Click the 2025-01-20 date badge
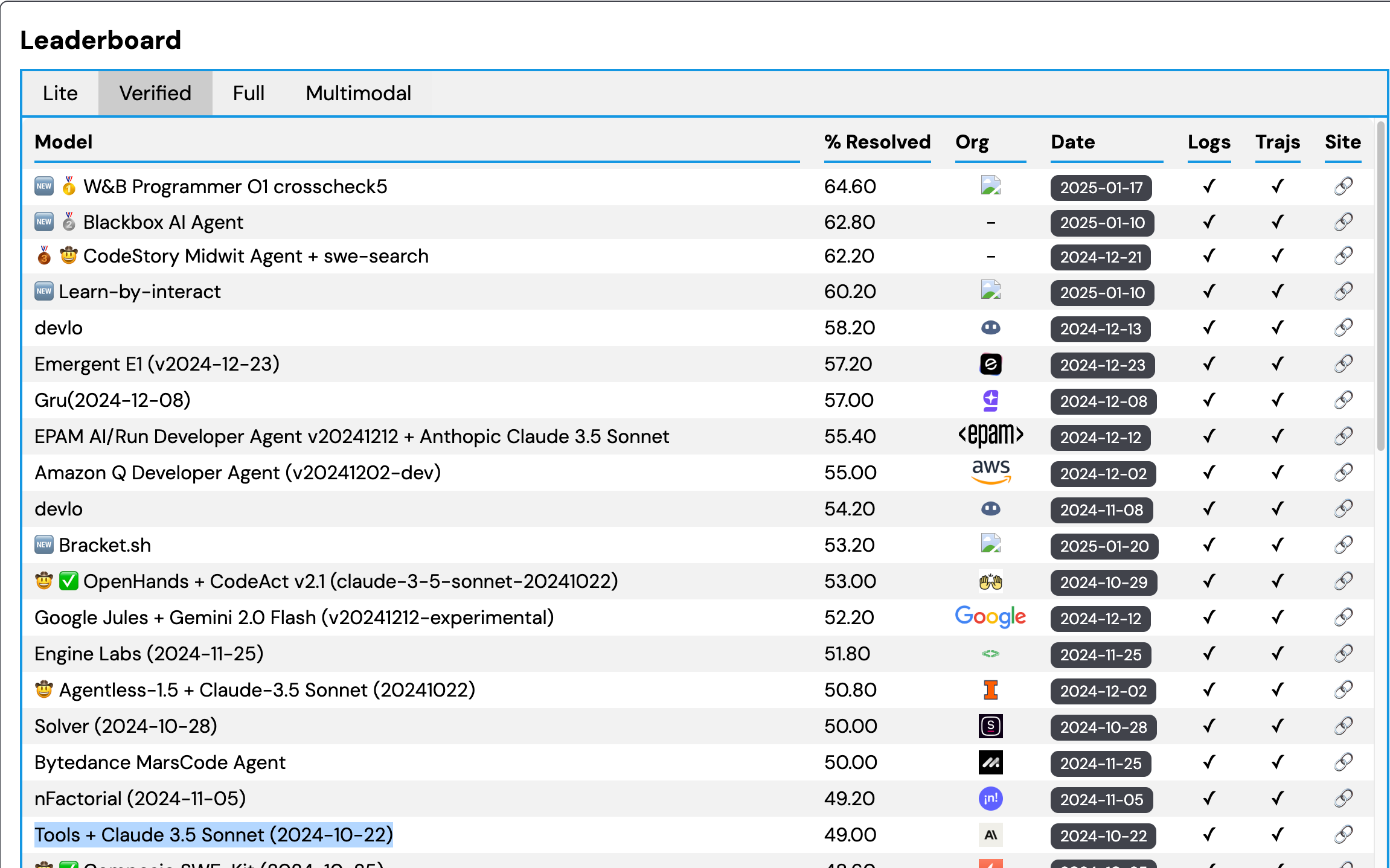This screenshot has height=868, width=1390. tap(1104, 546)
